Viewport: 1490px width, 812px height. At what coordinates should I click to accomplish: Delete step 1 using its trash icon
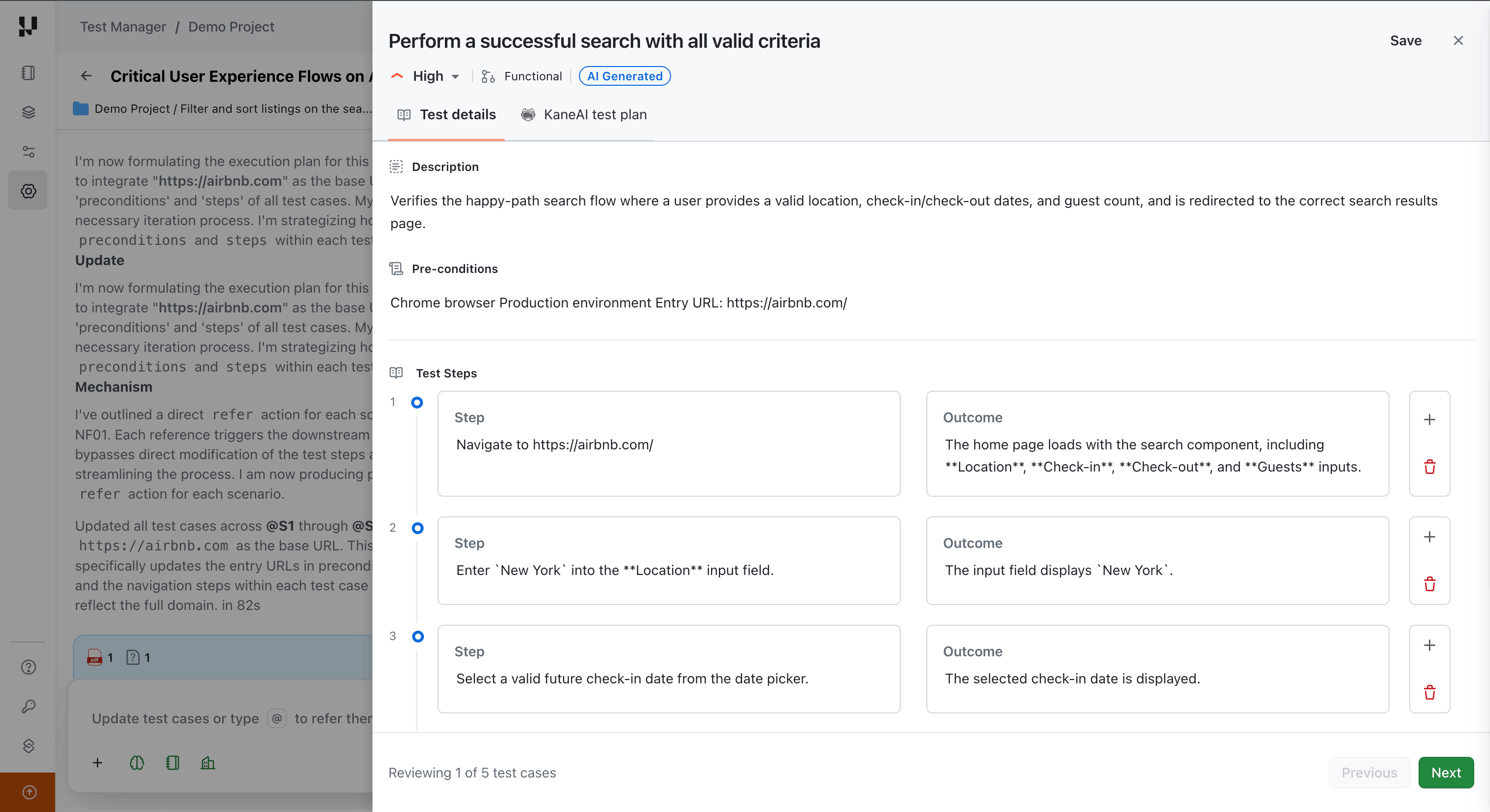[x=1430, y=467]
